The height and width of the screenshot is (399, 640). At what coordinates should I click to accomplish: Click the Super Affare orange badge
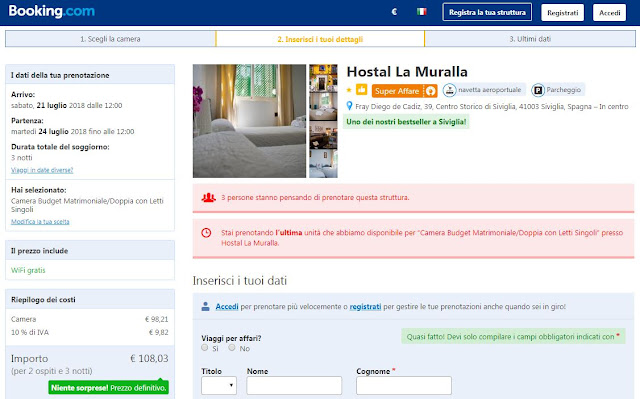click(x=404, y=91)
